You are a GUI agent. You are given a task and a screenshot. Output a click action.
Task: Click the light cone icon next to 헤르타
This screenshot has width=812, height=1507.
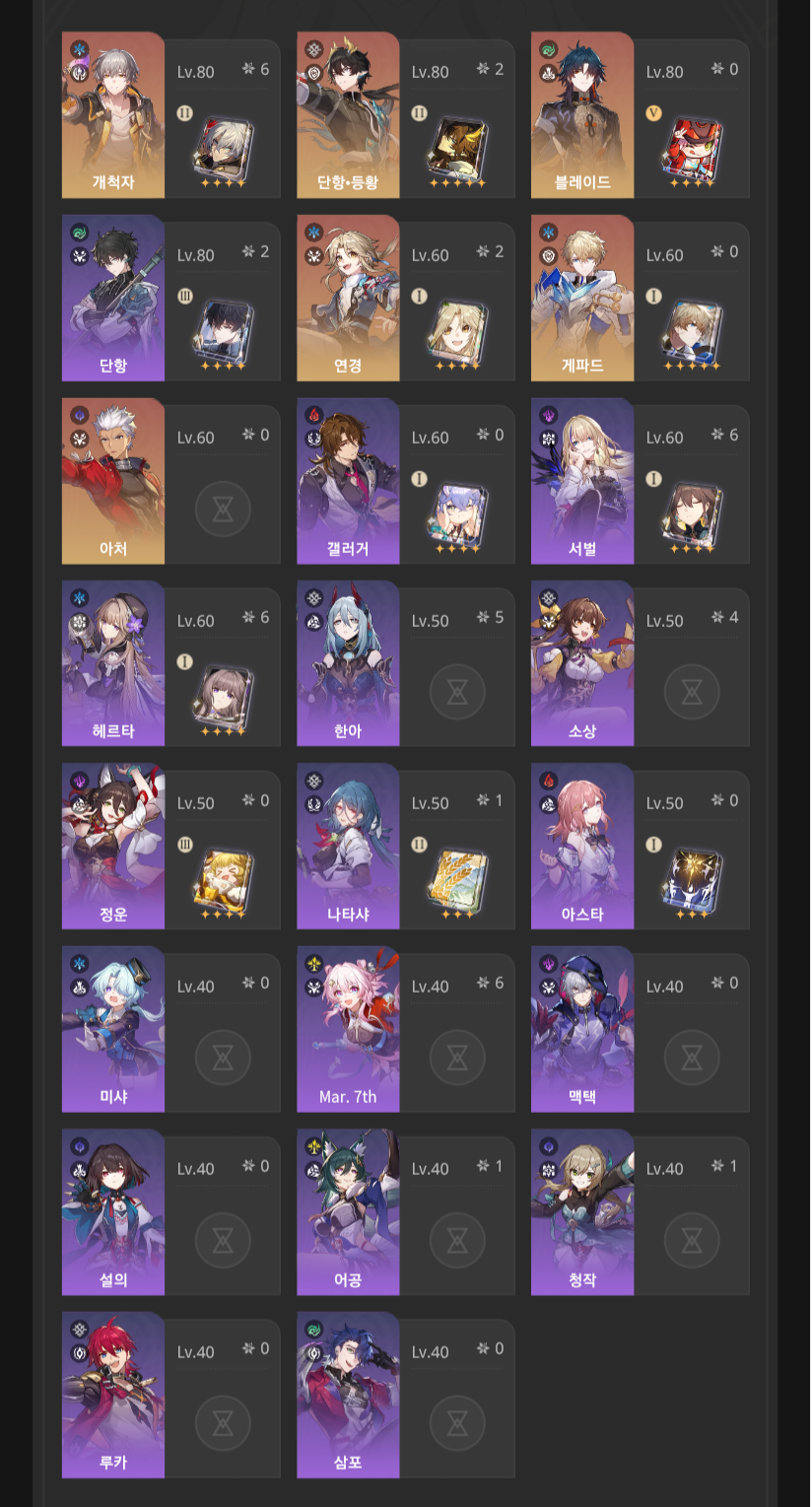[x=223, y=695]
